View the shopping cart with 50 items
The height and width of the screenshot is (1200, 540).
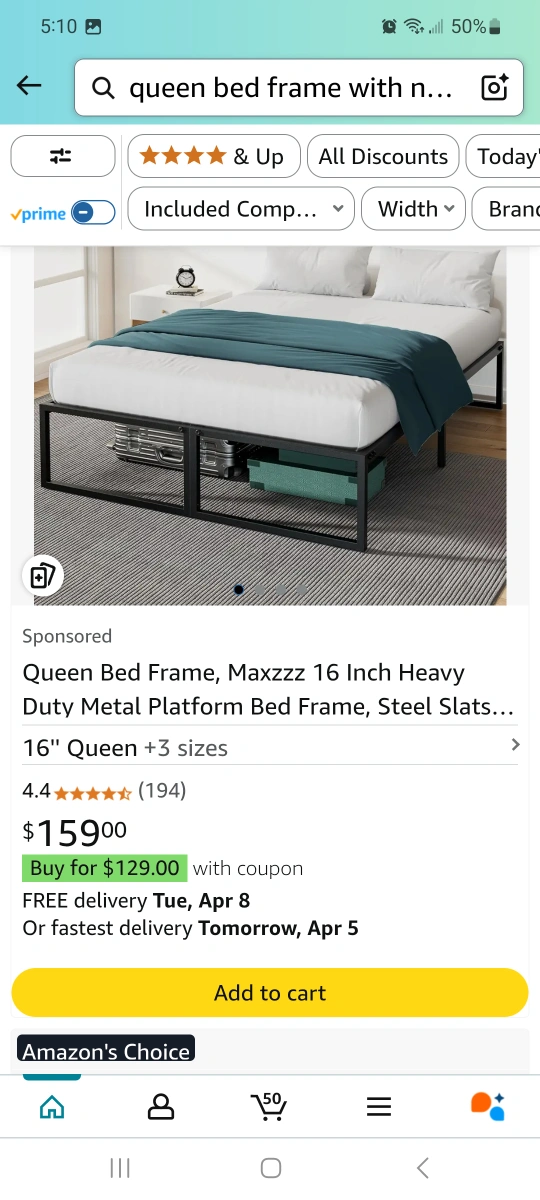268,1106
